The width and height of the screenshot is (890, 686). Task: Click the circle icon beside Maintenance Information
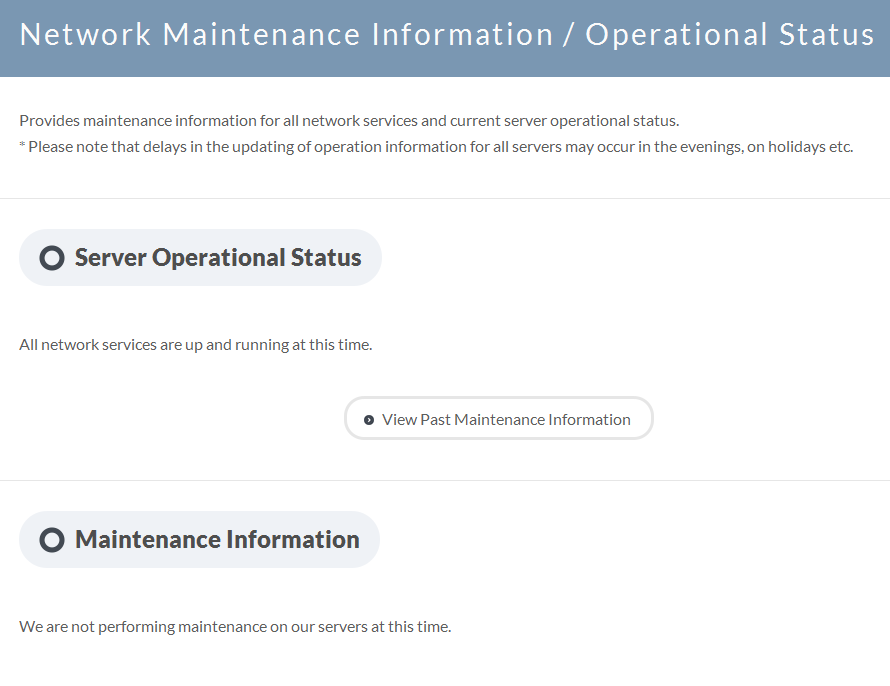pyautogui.click(x=52, y=540)
